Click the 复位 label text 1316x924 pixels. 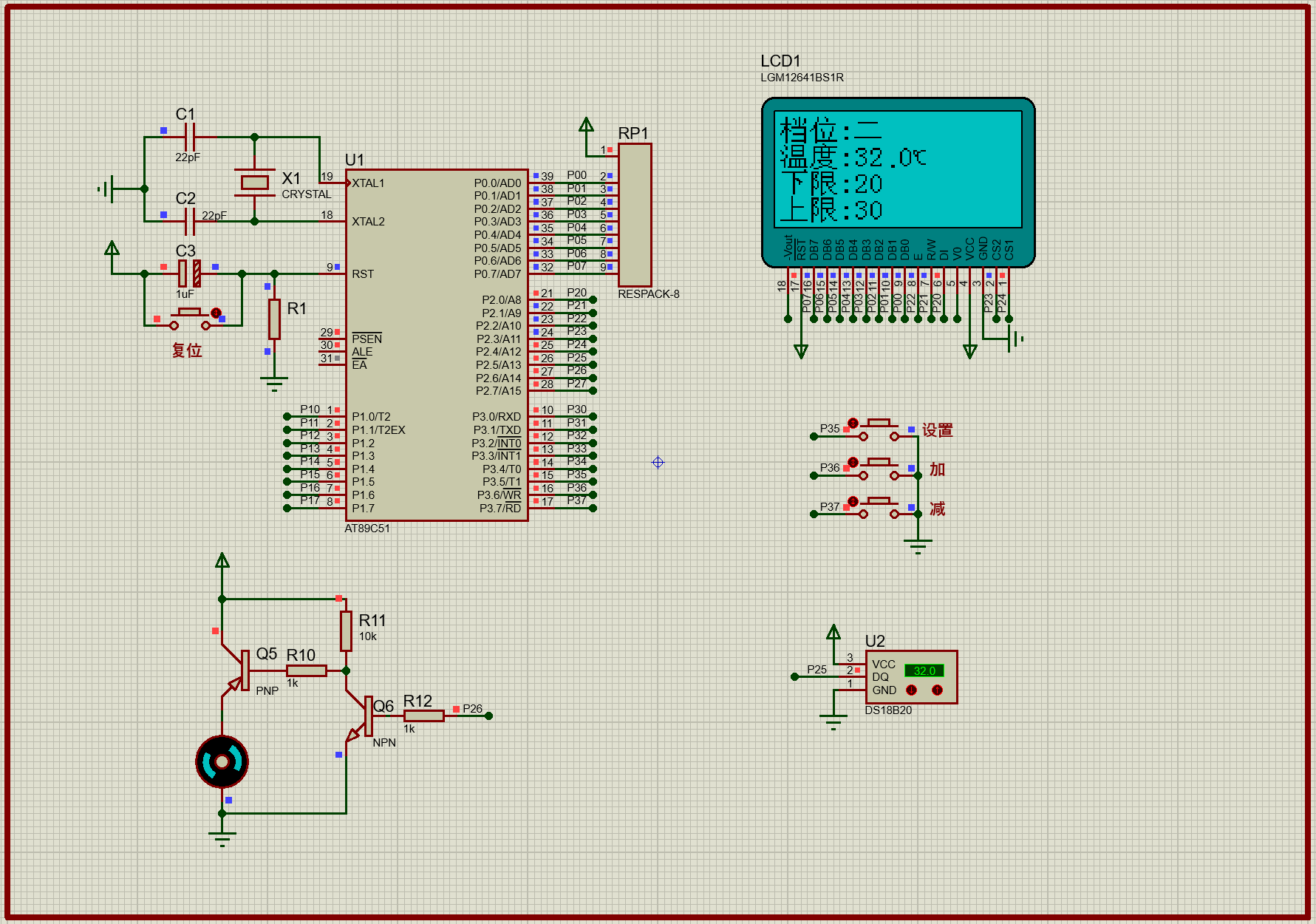tap(187, 350)
